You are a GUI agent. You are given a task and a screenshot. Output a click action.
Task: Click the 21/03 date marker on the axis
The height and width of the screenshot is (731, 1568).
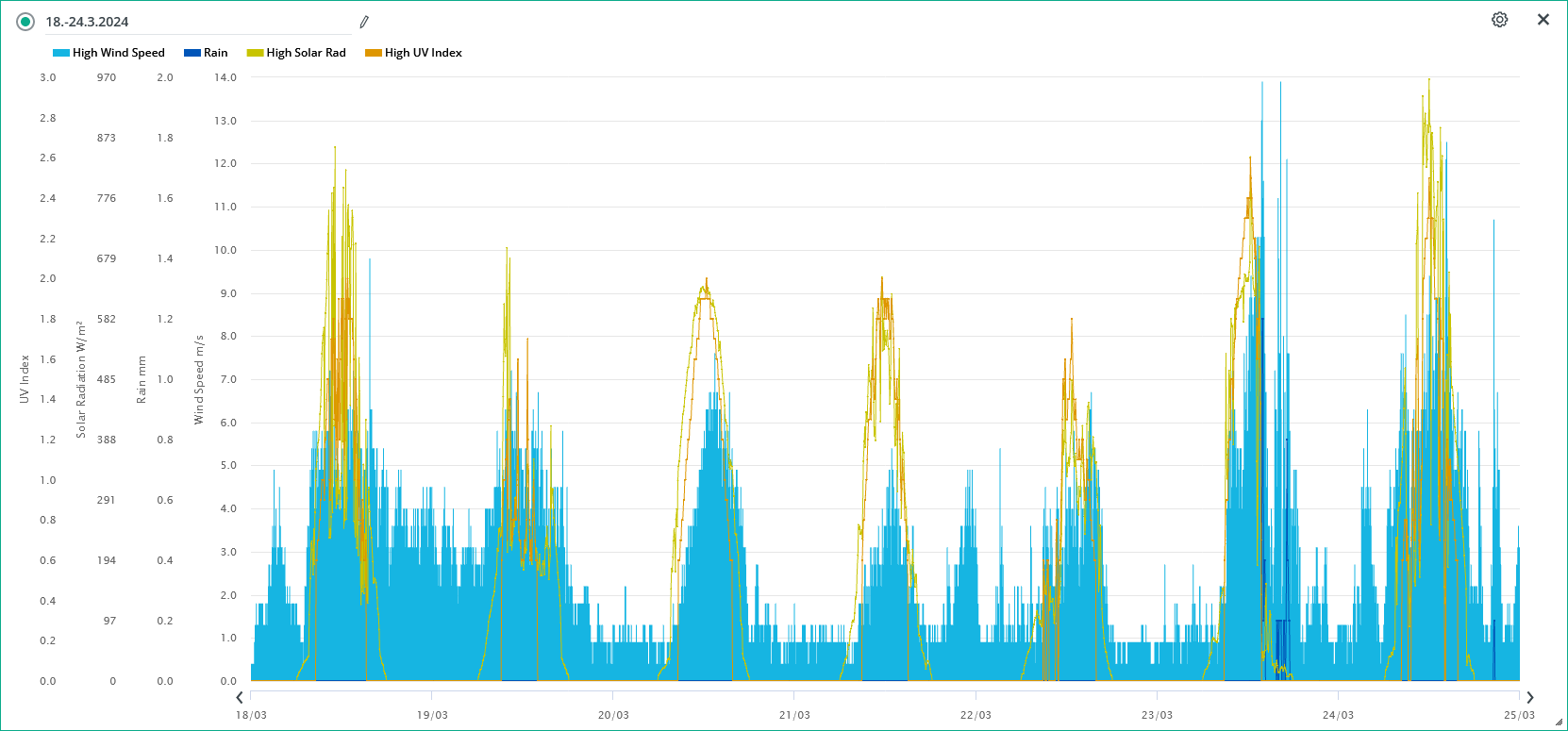click(x=794, y=715)
